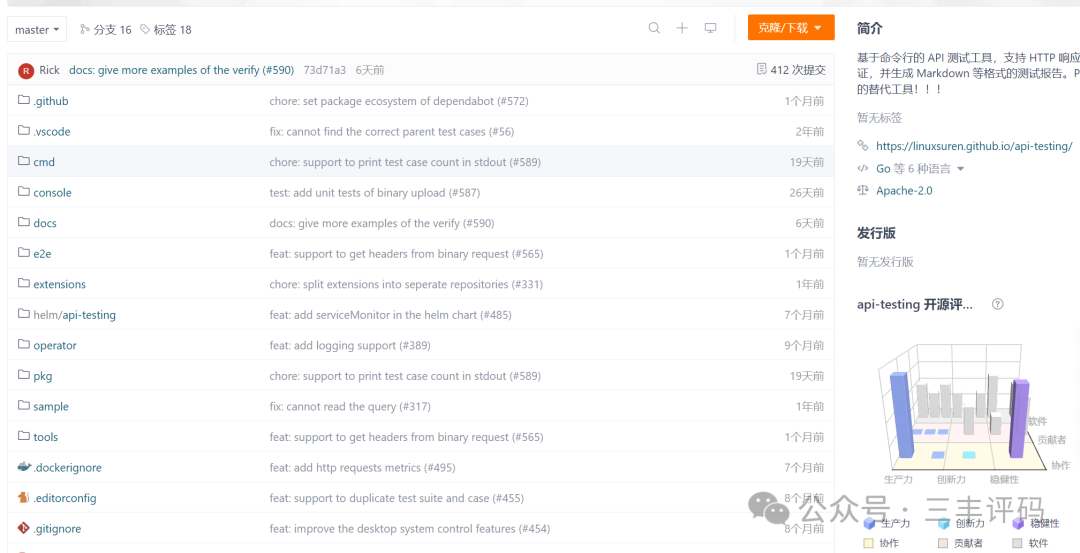
Task: Open the sample folder
Action: [x=51, y=406]
